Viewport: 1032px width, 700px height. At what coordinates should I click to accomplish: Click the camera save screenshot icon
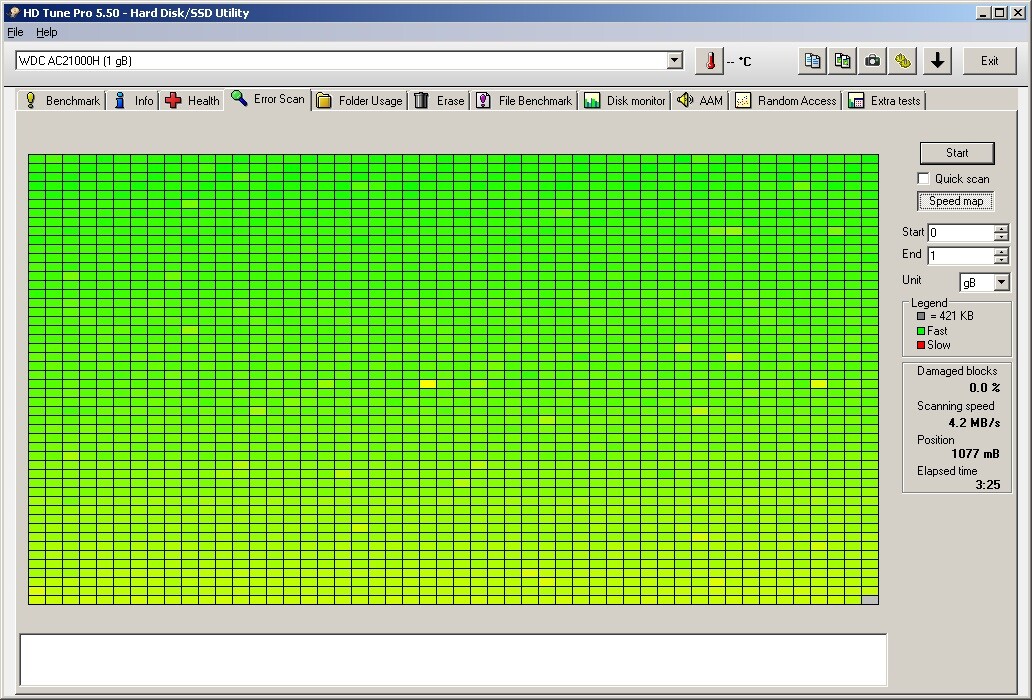coord(873,61)
